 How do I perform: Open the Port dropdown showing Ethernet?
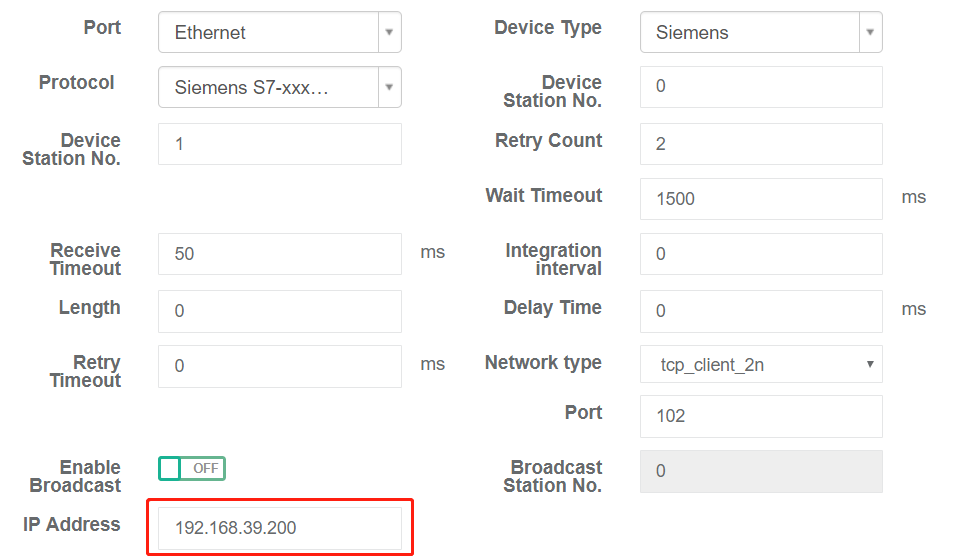pos(267,32)
